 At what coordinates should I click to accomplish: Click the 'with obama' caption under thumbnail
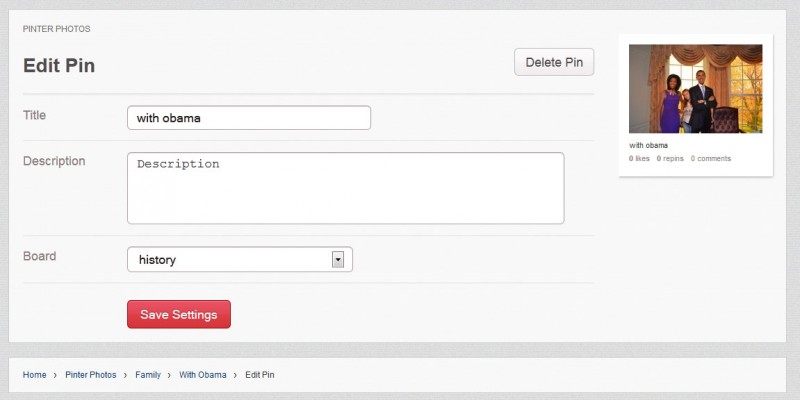(648, 145)
